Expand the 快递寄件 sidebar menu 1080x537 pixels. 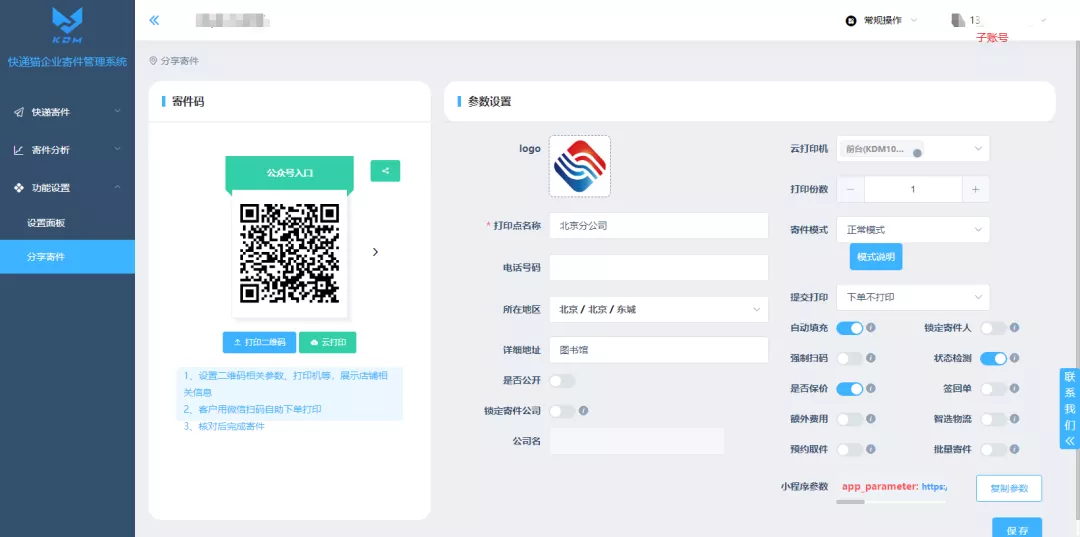pyautogui.click(x=68, y=112)
